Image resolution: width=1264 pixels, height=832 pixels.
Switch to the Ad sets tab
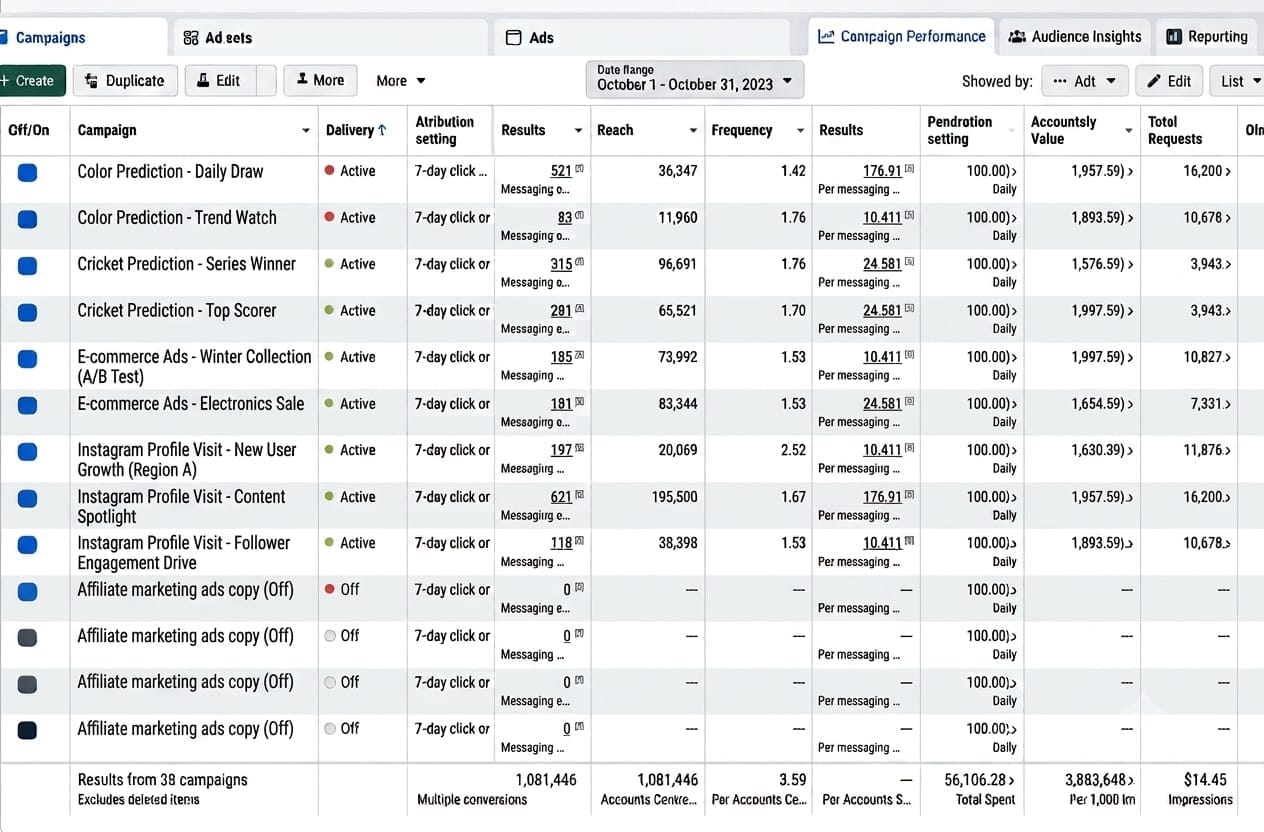(330, 38)
